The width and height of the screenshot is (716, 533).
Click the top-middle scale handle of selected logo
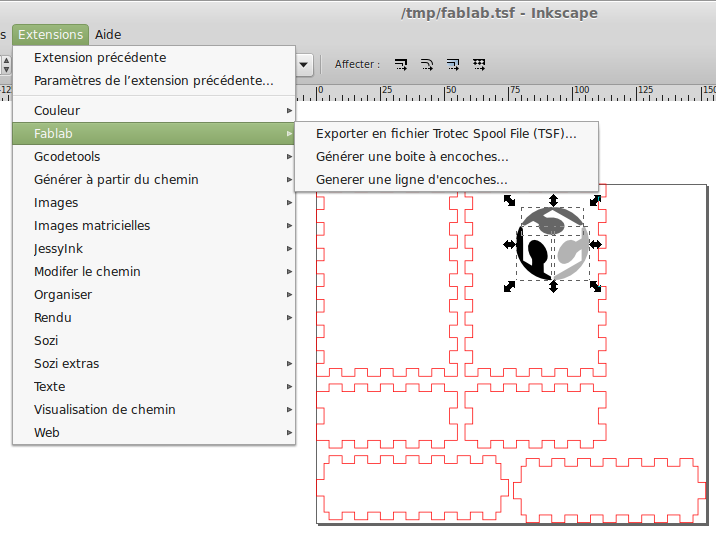point(553,201)
